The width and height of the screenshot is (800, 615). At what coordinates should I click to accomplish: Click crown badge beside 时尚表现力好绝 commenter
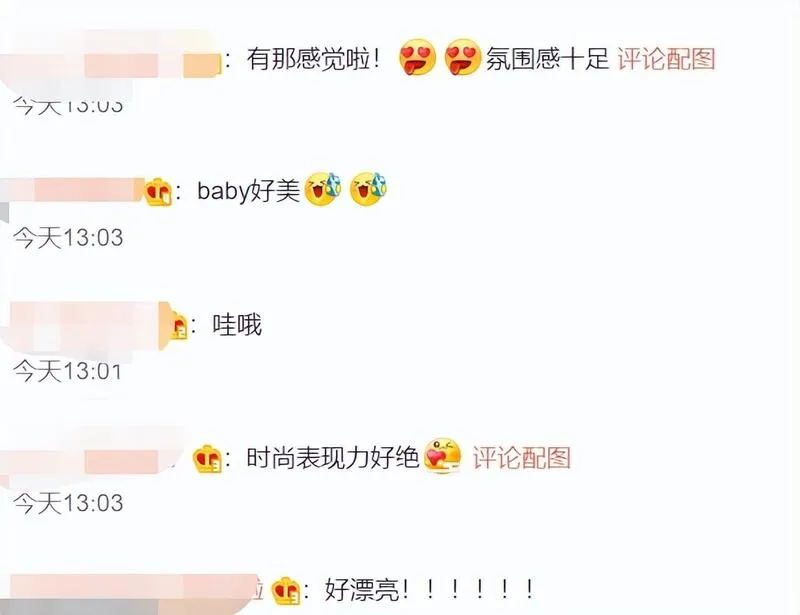(x=207, y=459)
